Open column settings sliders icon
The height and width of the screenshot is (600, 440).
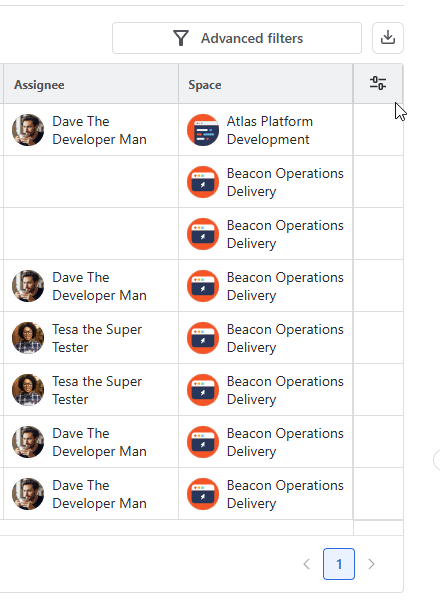(x=378, y=83)
